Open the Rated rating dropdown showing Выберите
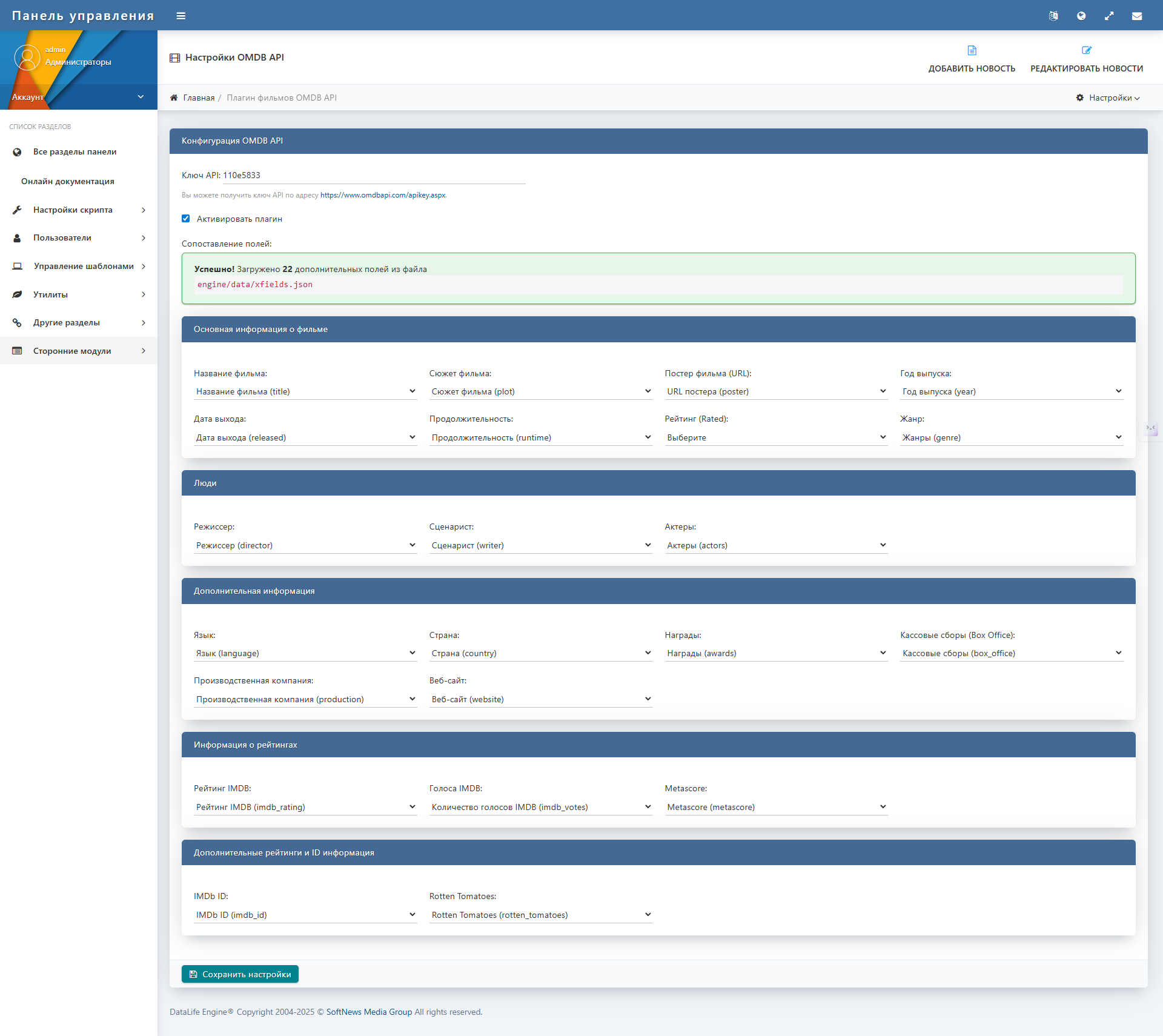The image size is (1163, 1036). (x=775, y=437)
